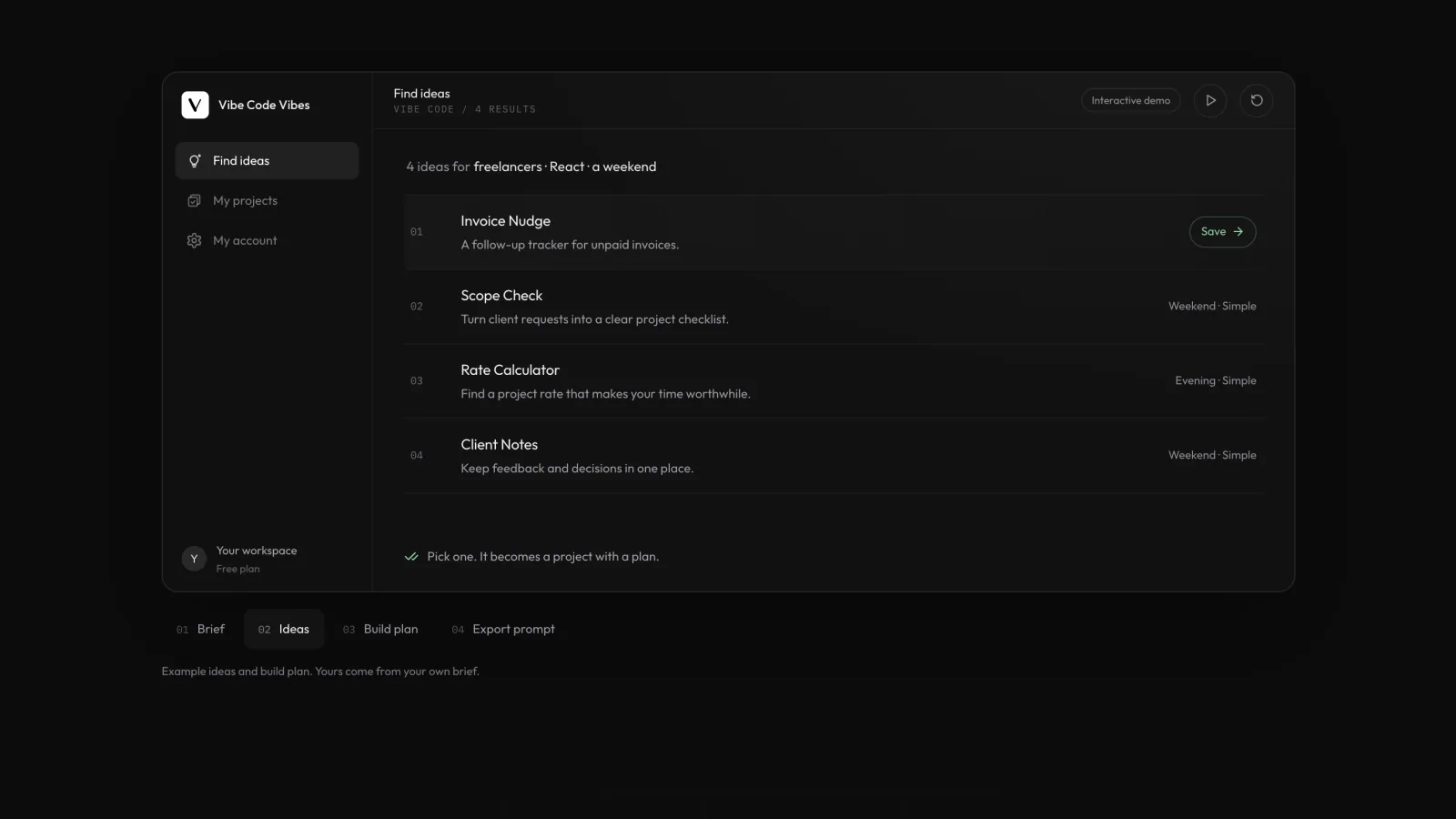The image size is (1456, 819).
Task: Click the 04 number beside Client Notes
Action: click(x=417, y=457)
